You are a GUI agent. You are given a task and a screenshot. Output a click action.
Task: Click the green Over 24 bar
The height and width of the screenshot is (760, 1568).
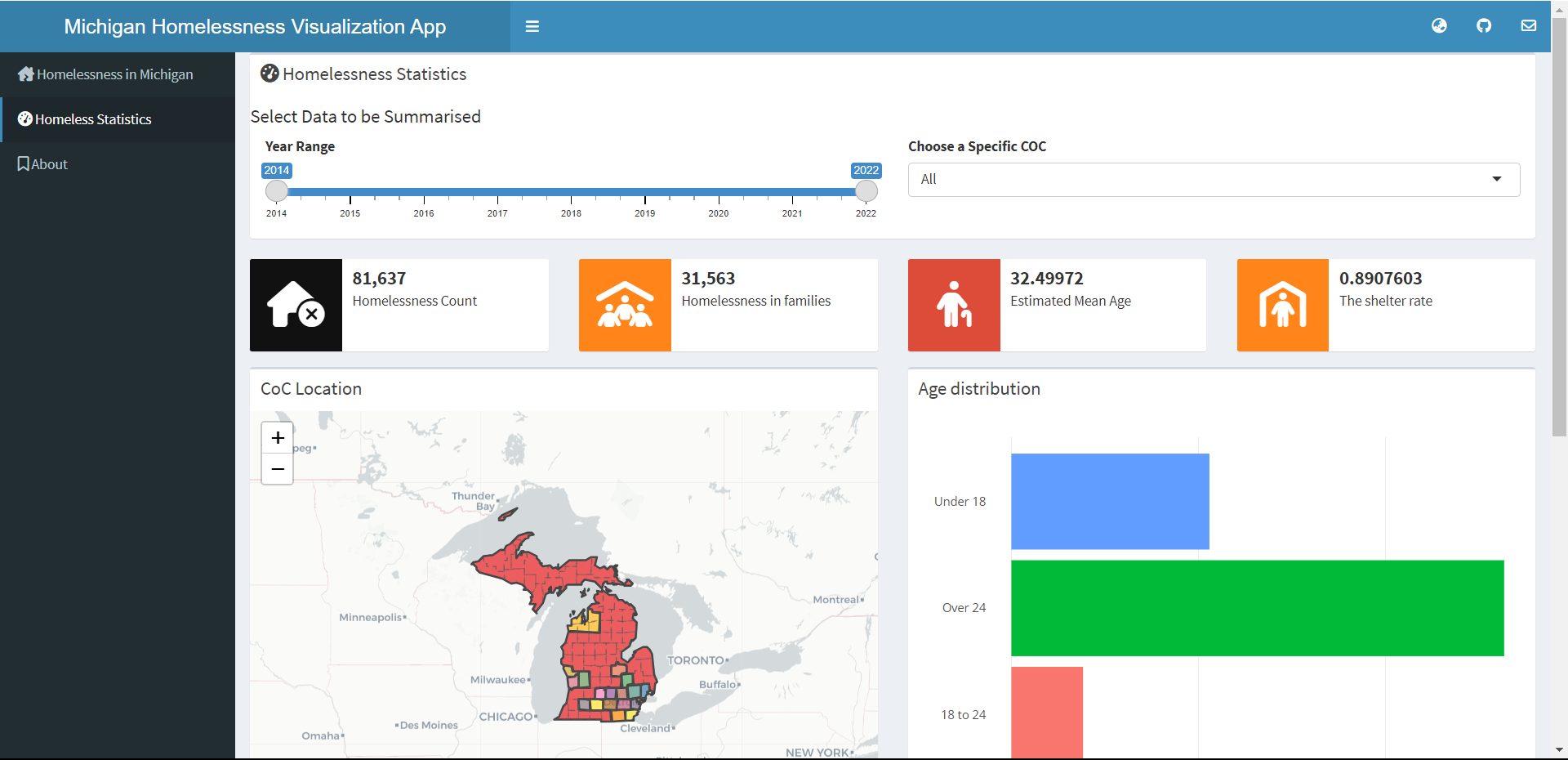[1258, 608]
